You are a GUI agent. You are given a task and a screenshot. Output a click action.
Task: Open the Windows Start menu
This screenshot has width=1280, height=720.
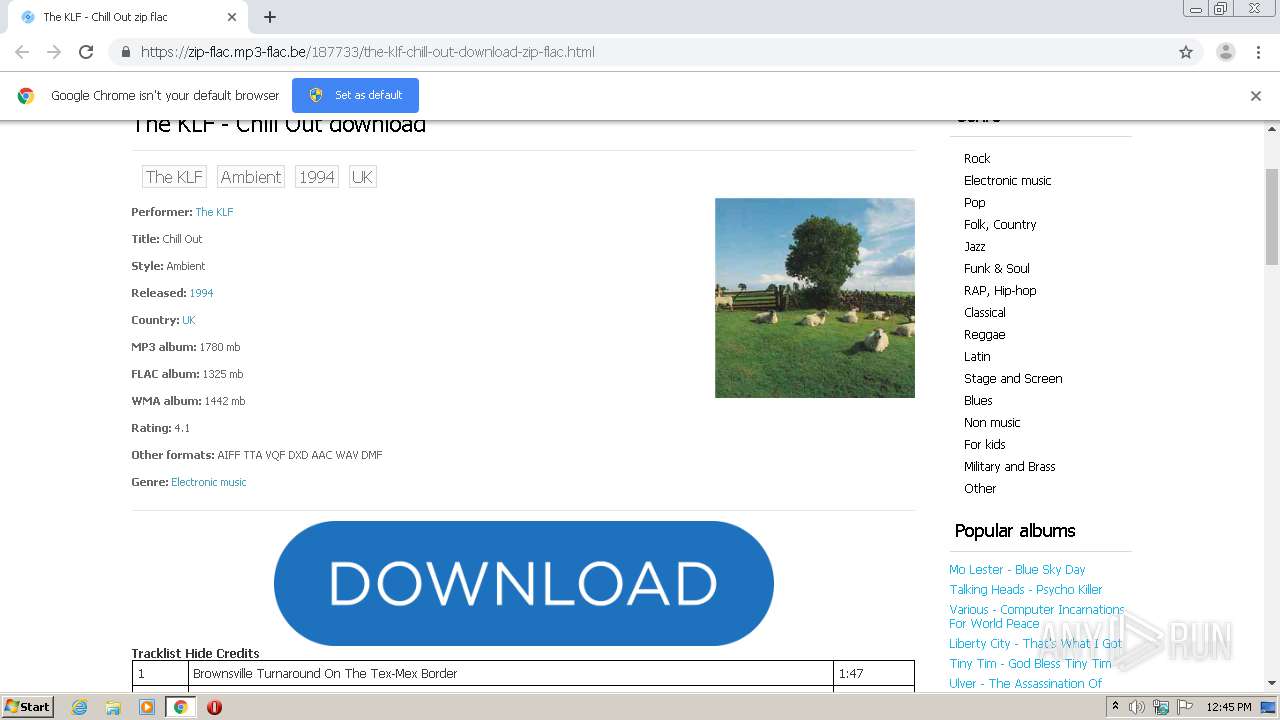point(28,706)
